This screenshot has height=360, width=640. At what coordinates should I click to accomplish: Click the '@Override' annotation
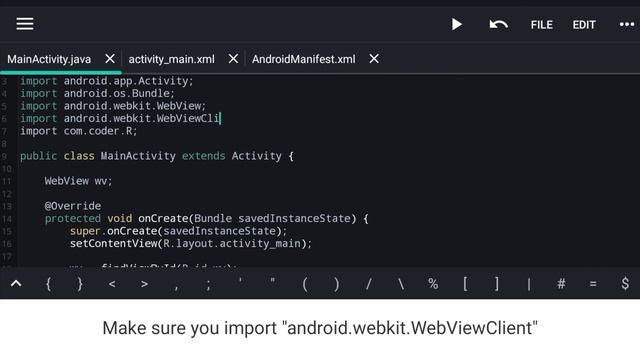coord(73,206)
